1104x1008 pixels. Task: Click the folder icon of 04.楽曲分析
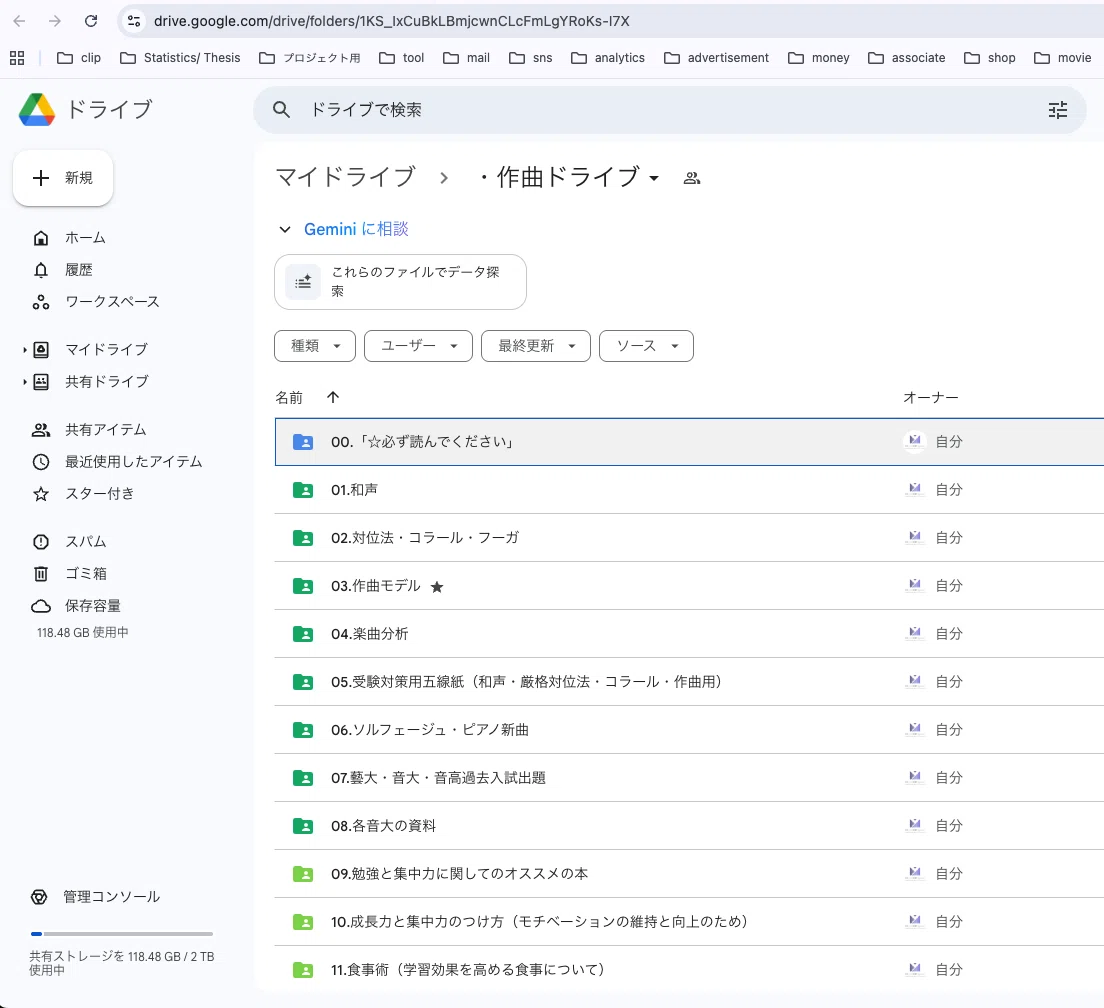click(x=303, y=634)
